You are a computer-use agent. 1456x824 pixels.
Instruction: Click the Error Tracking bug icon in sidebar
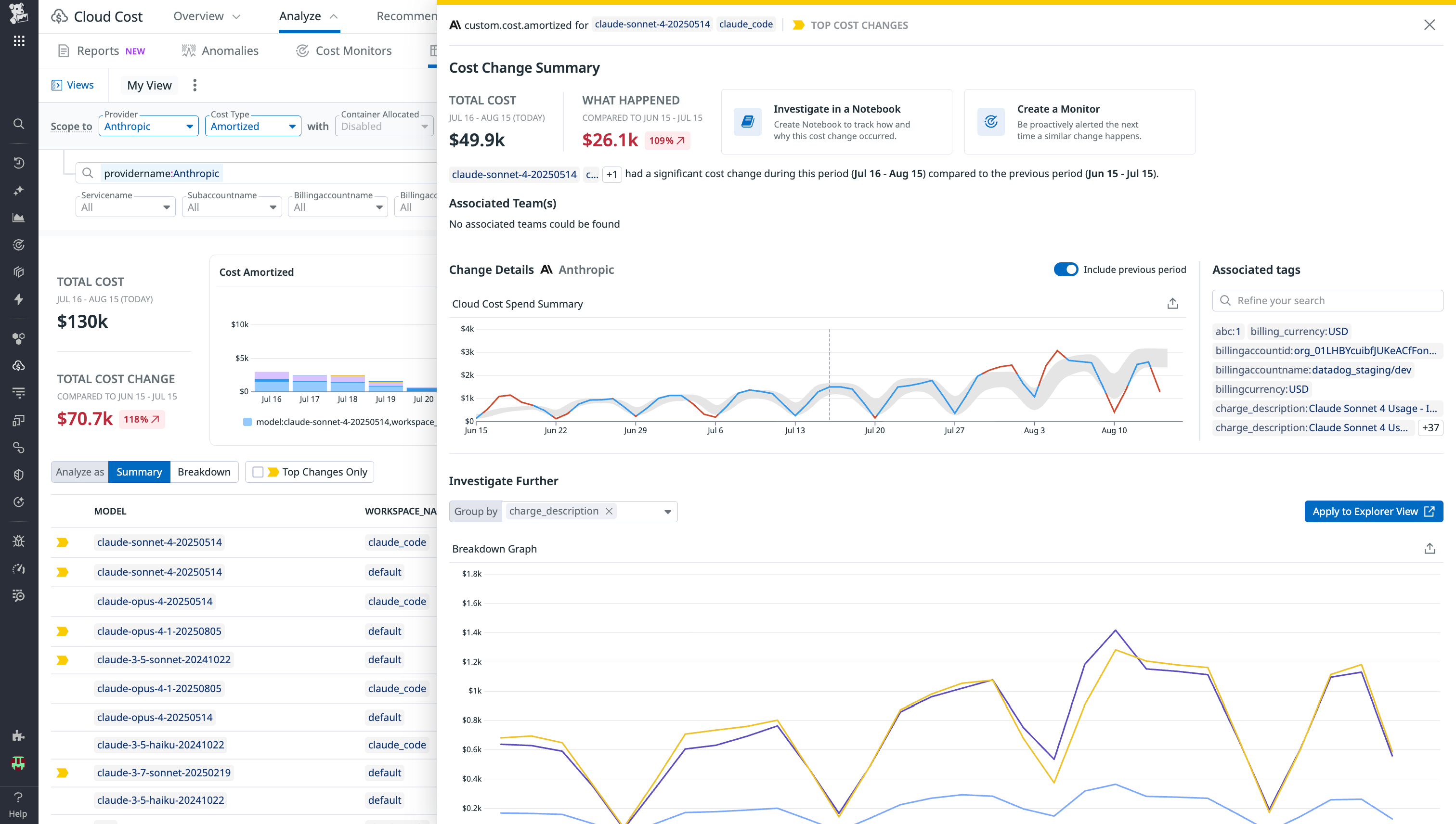19,541
